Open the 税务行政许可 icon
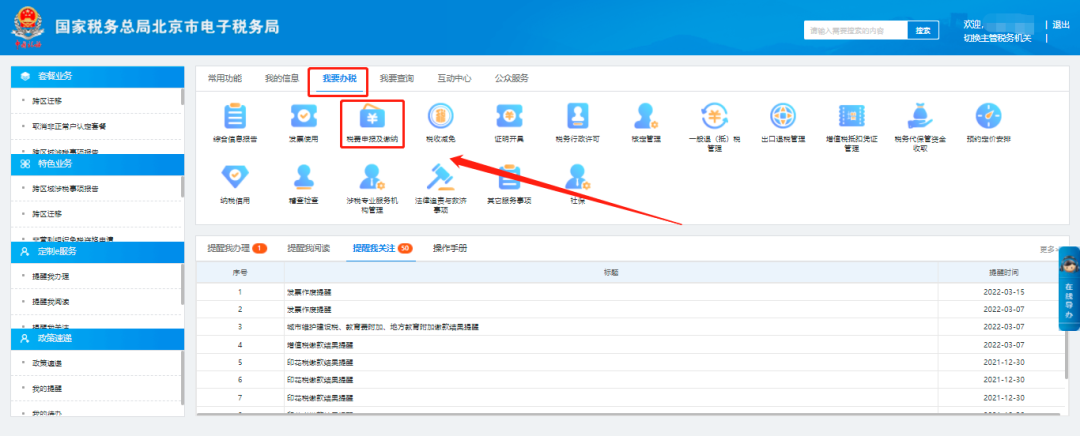Screen dimensions: 1080x436 pos(577,116)
